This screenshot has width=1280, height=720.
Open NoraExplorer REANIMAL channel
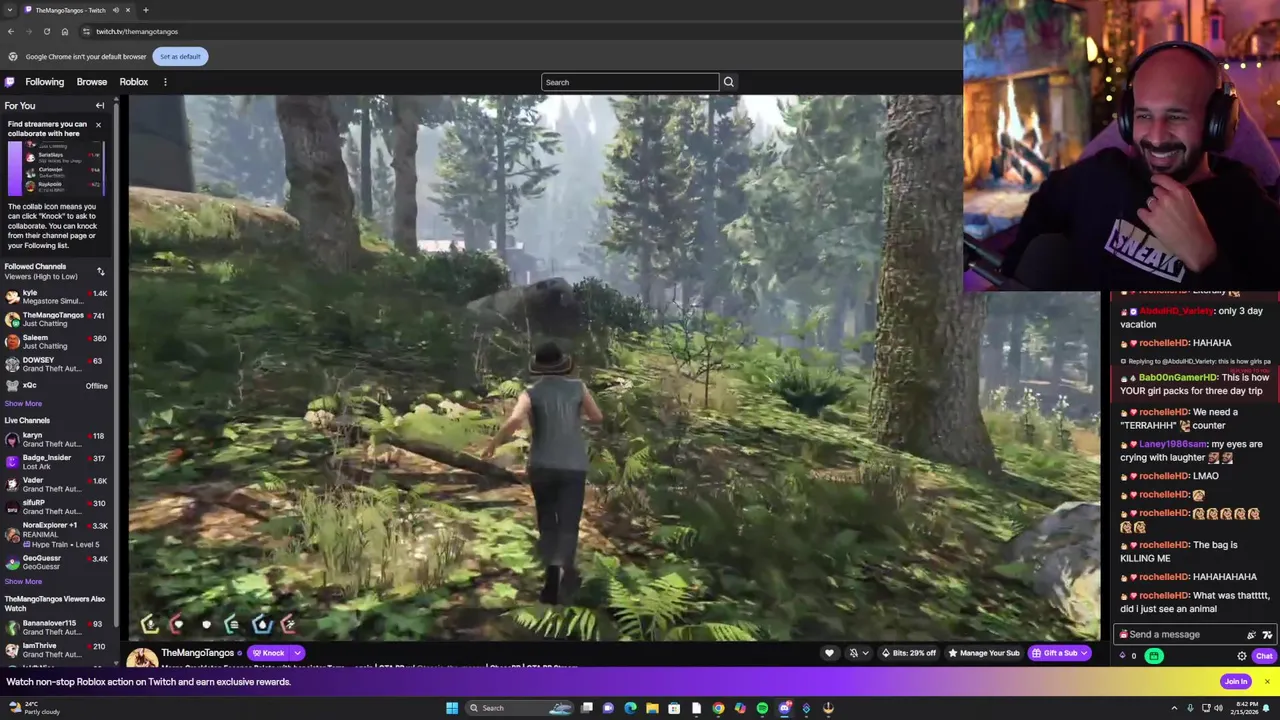pyautogui.click(x=56, y=534)
